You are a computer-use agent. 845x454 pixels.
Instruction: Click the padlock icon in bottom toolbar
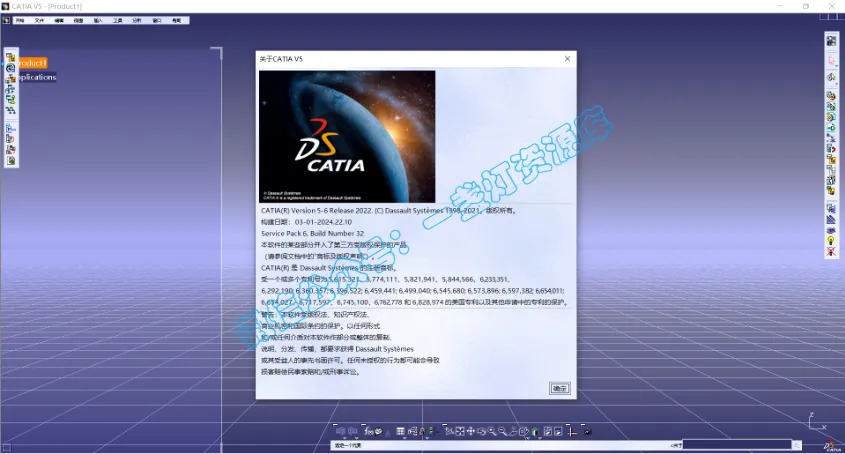[x=421, y=432]
